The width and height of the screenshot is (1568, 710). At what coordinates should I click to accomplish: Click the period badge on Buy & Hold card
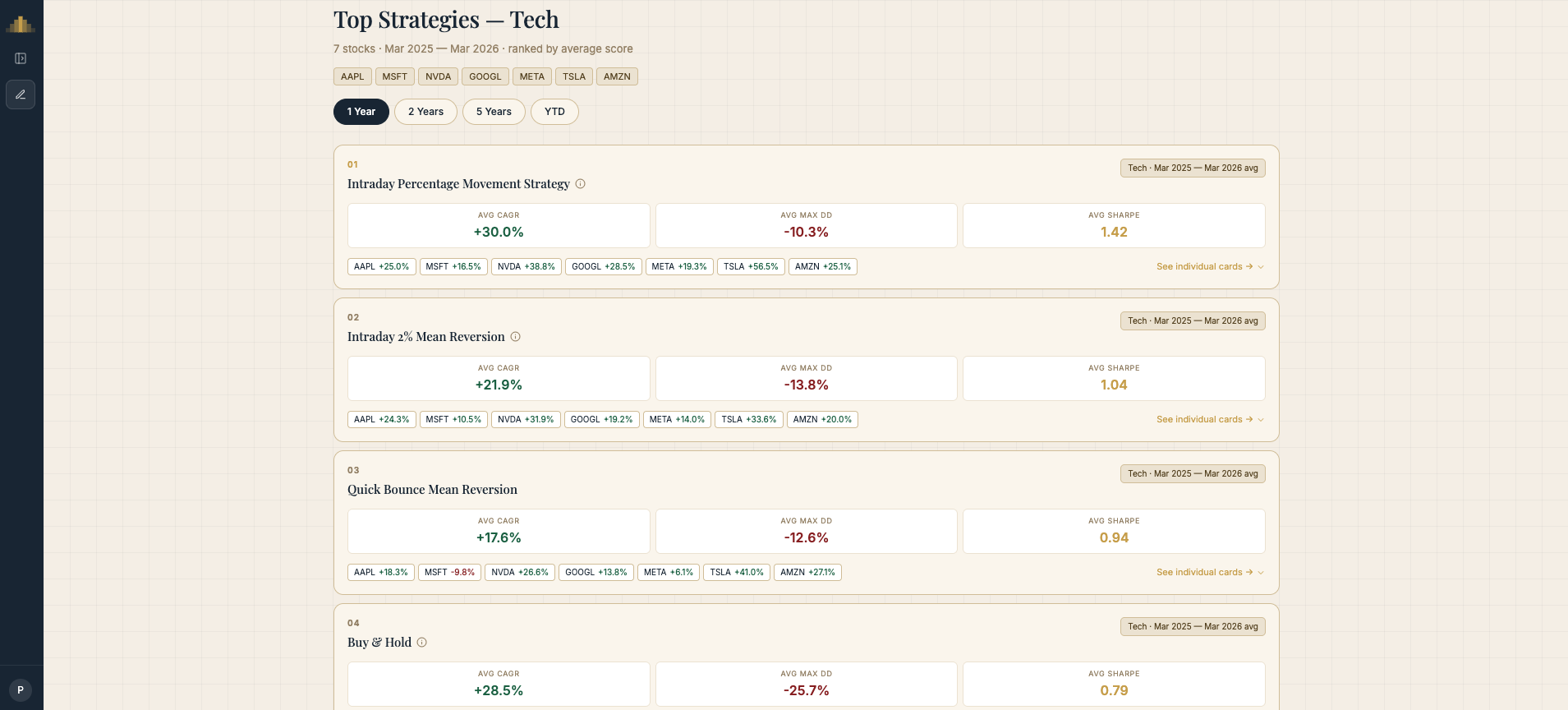pyautogui.click(x=1193, y=626)
